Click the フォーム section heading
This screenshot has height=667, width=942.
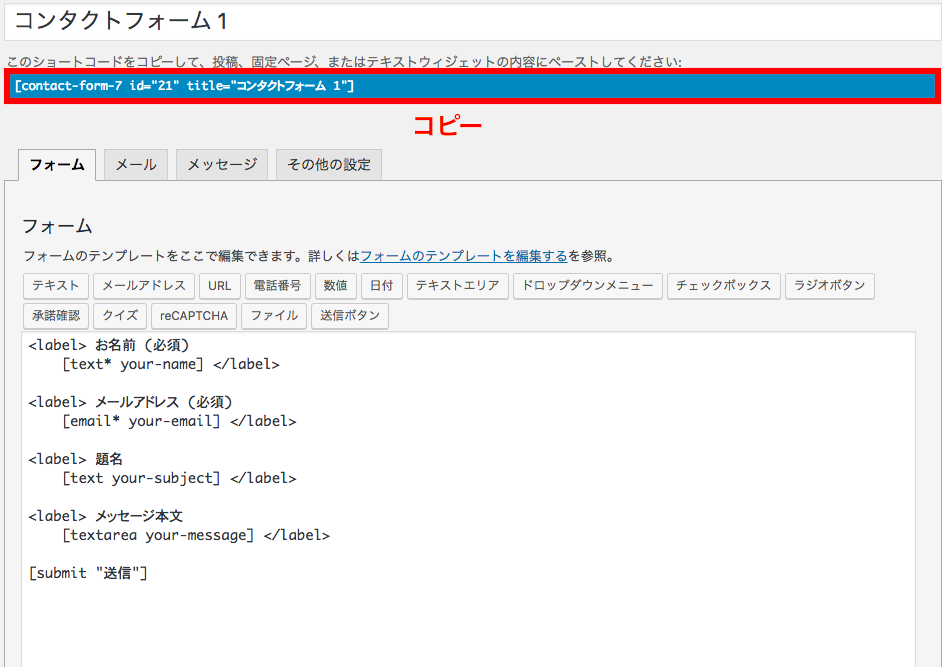(x=57, y=226)
